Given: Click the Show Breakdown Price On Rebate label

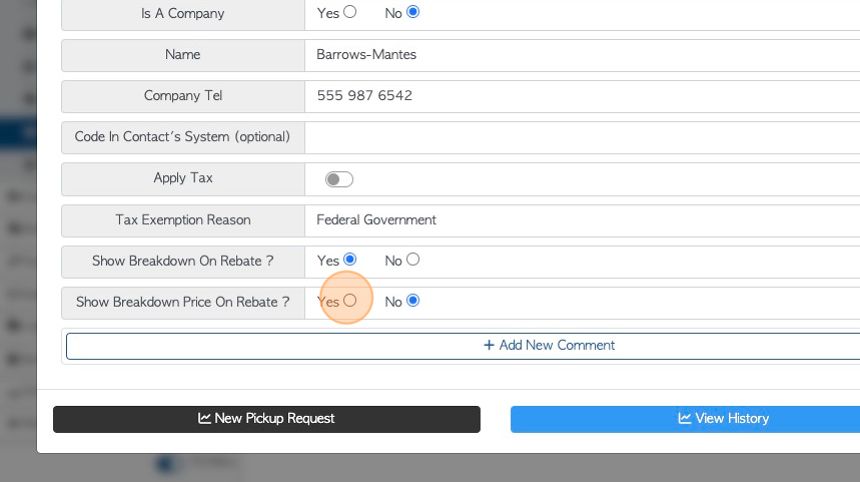Looking at the screenshot, I should click(x=183, y=302).
